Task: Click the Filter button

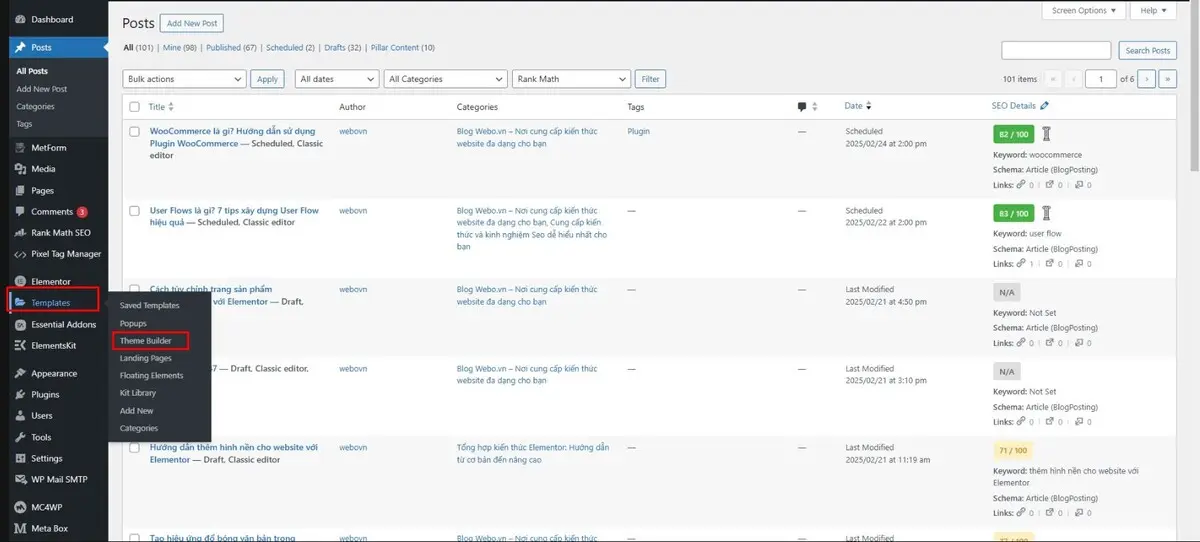Action: 651,79
